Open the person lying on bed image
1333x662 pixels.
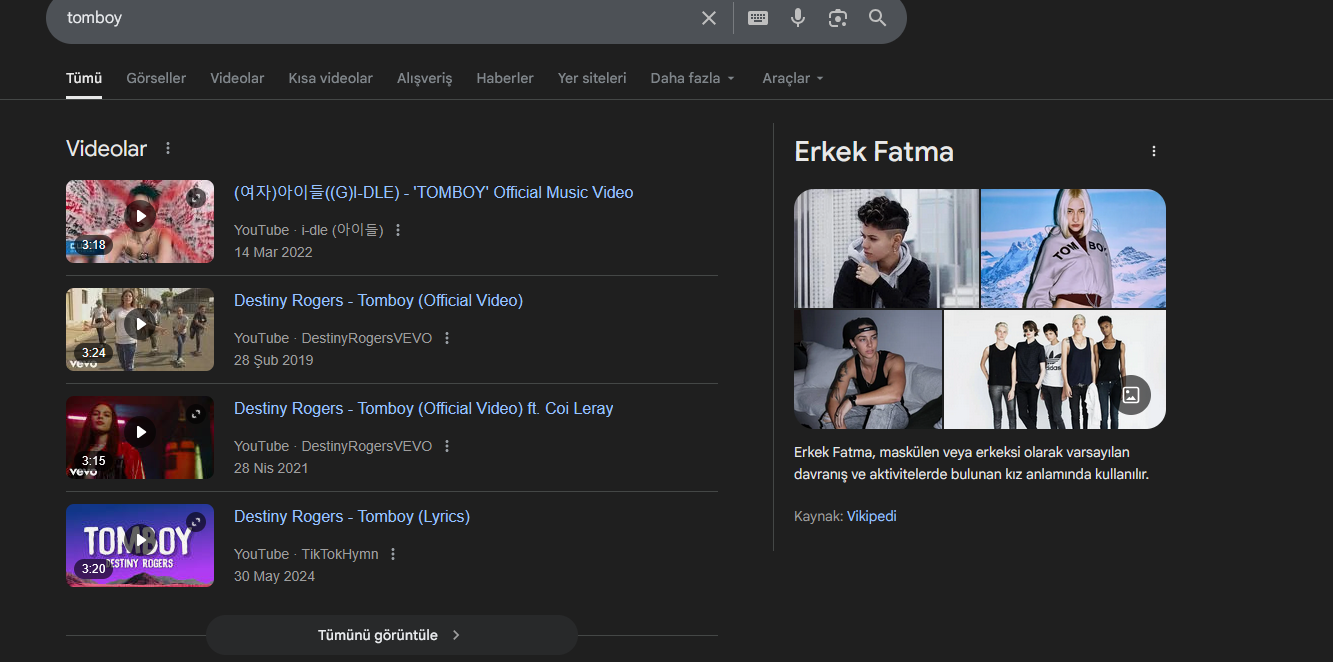click(x=868, y=369)
